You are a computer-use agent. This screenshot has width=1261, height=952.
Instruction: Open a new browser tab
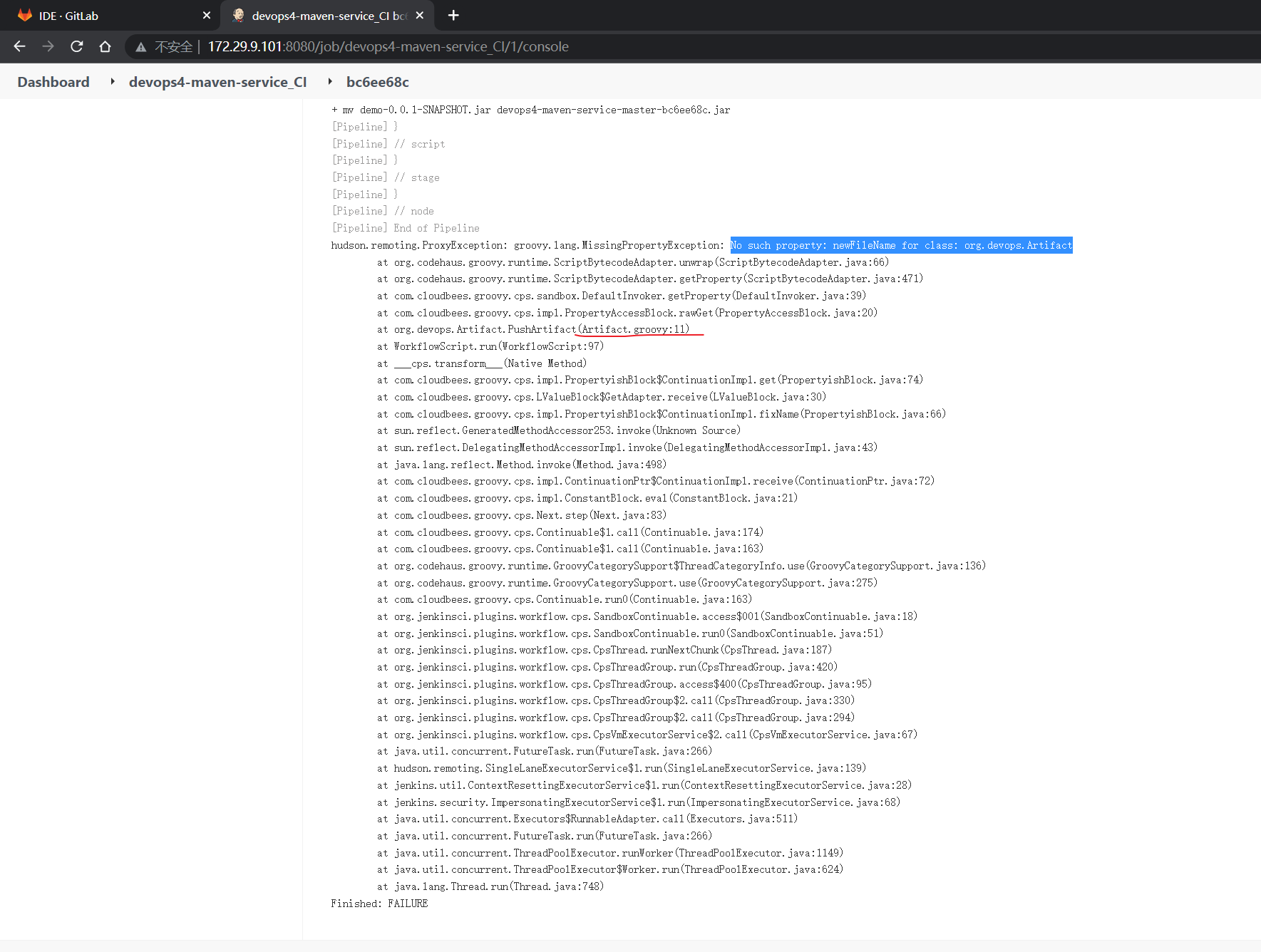[453, 16]
